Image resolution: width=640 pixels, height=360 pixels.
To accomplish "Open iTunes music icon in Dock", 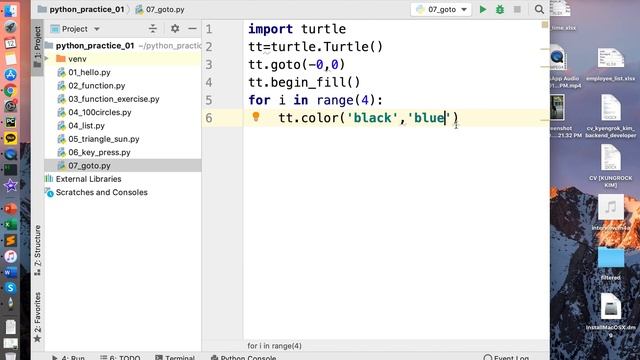I will pyautogui.click(x=10, y=256).
